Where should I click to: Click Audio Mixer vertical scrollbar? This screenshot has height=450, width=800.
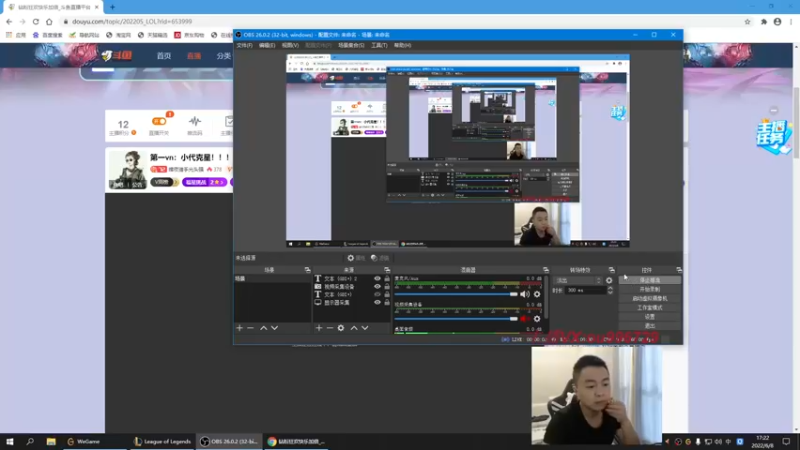pyautogui.click(x=546, y=296)
